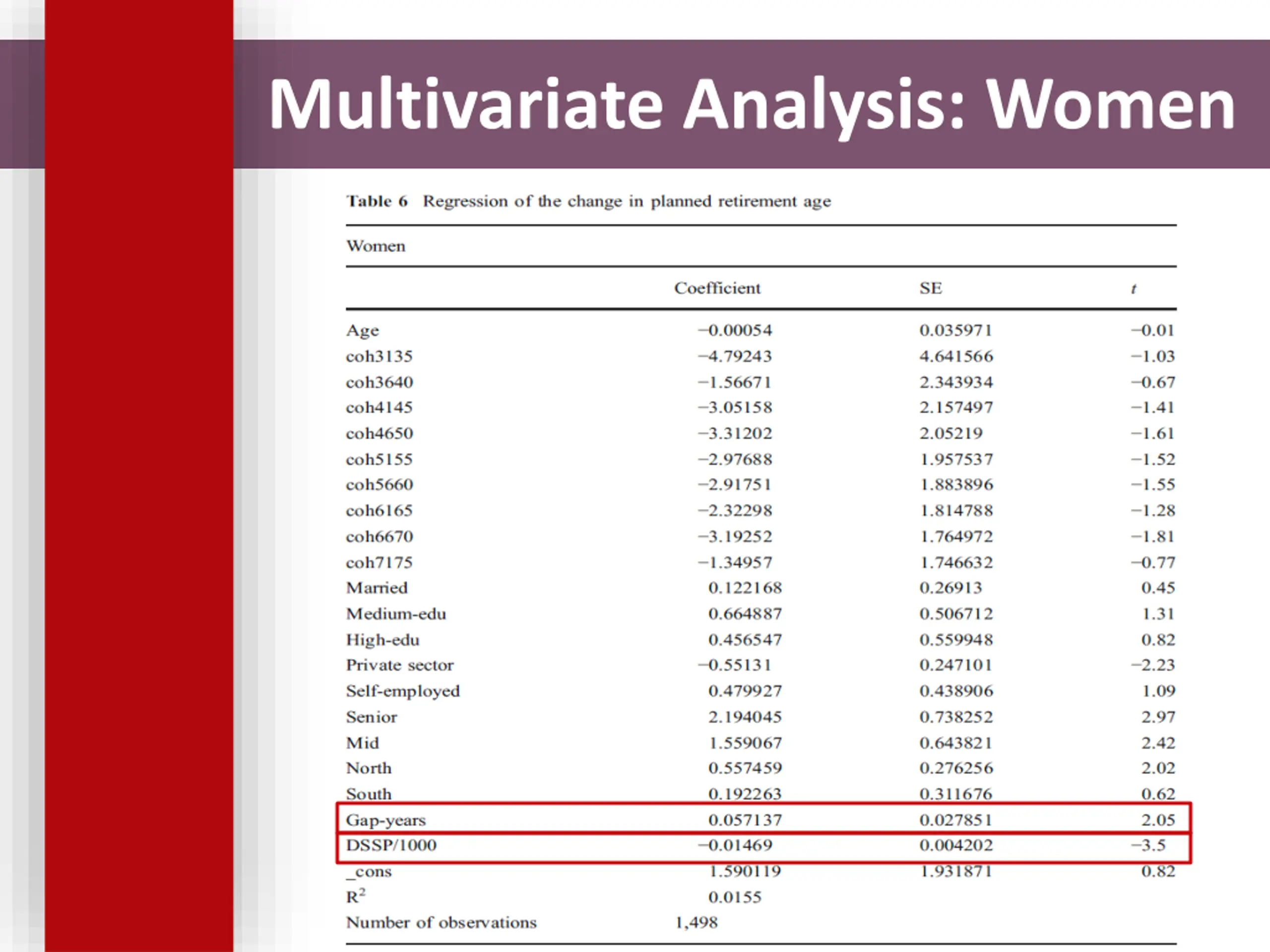Screen dimensions: 1270x952
Task: Click the Self-employed coefficient 0.479927
Action: pos(745,691)
